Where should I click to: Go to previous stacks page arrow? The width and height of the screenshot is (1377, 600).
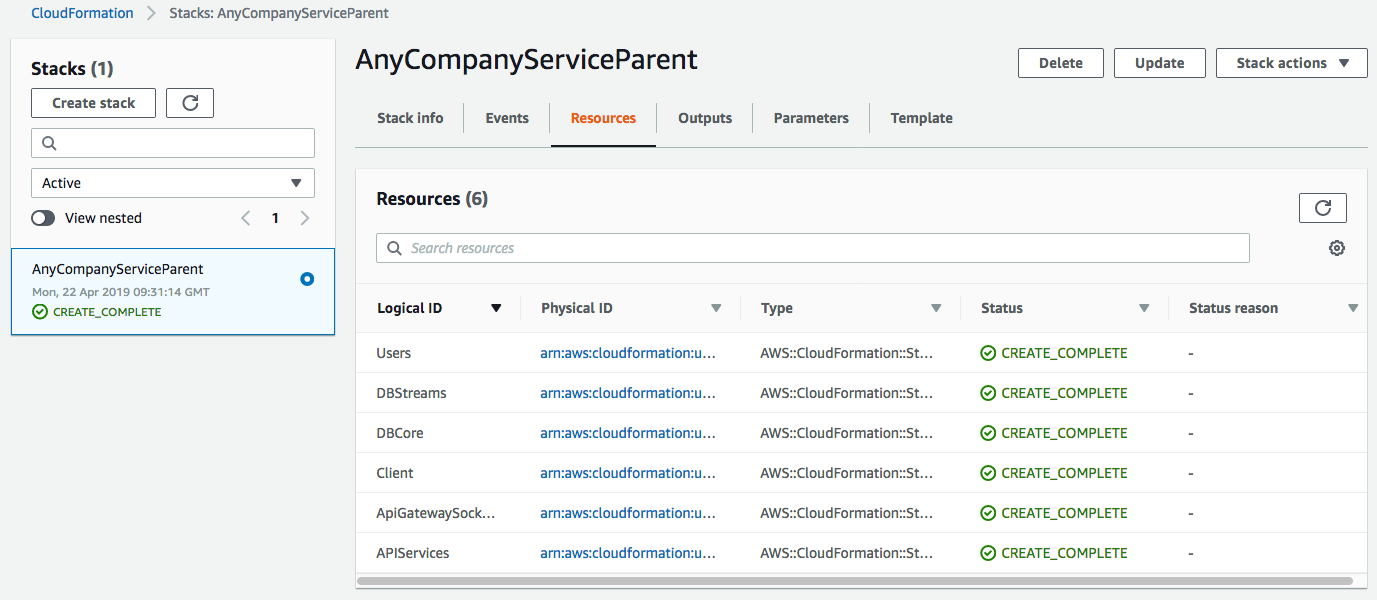click(246, 218)
